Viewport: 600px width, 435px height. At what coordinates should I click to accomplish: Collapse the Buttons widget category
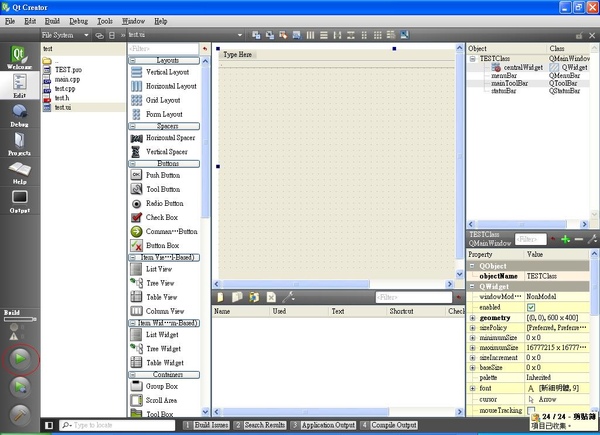click(x=132, y=164)
